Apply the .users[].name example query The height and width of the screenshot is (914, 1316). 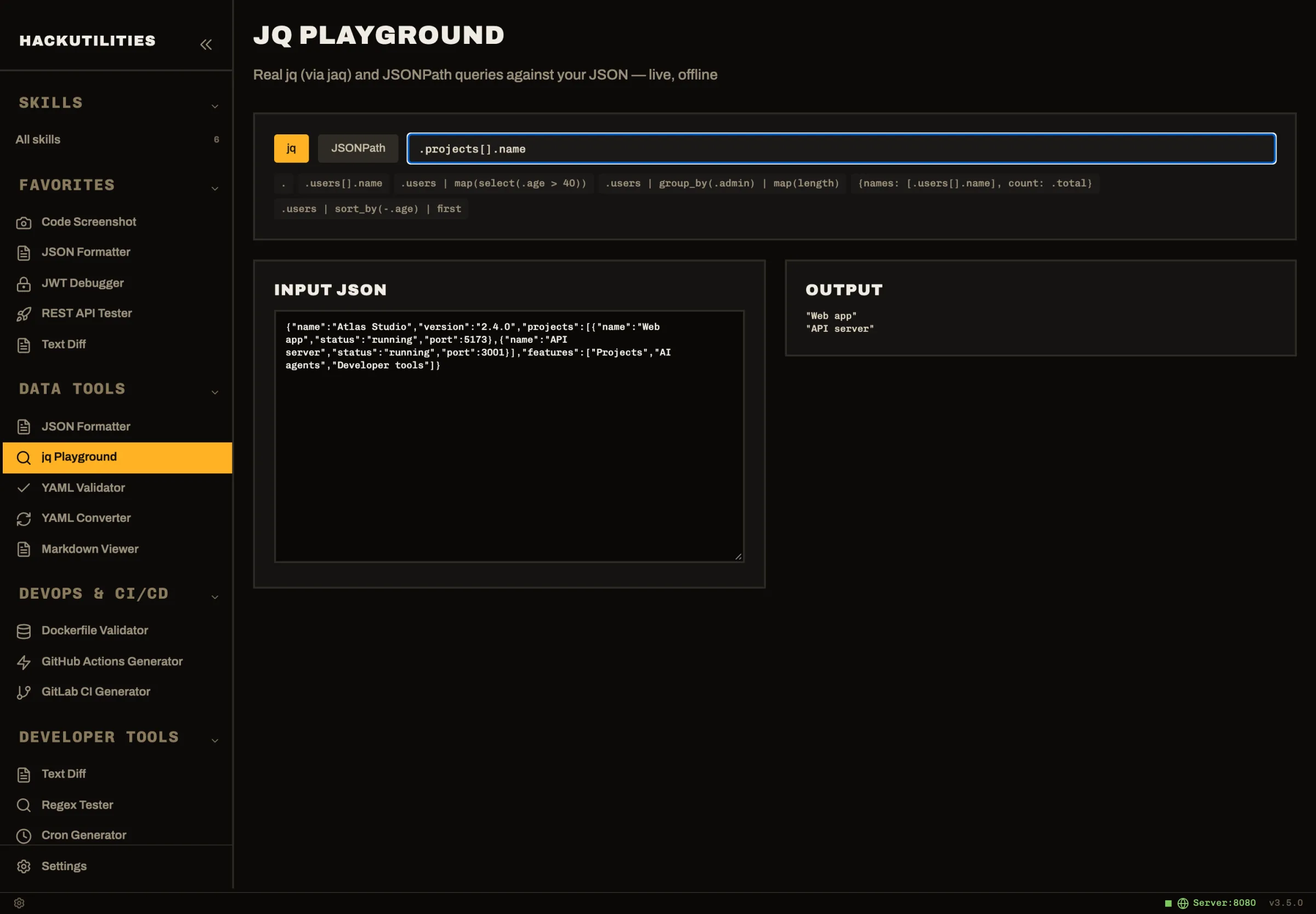[344, 183]
